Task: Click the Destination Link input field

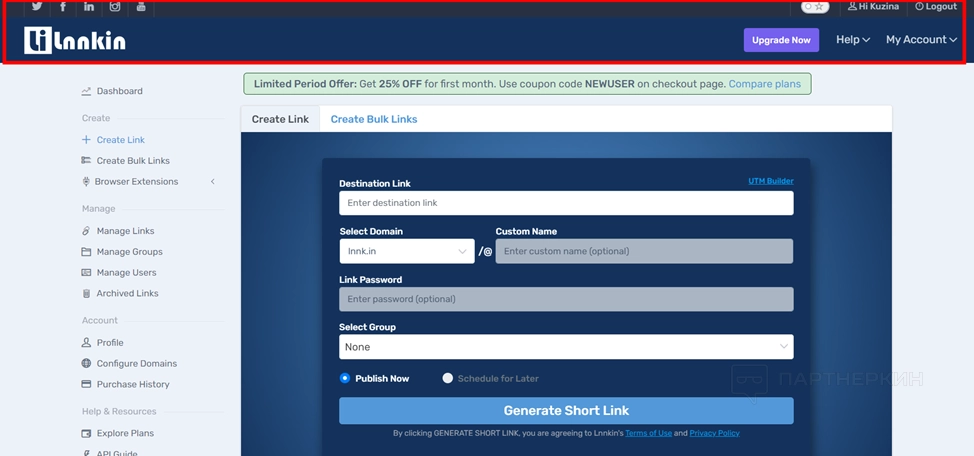Action: [x=566, y=203]
